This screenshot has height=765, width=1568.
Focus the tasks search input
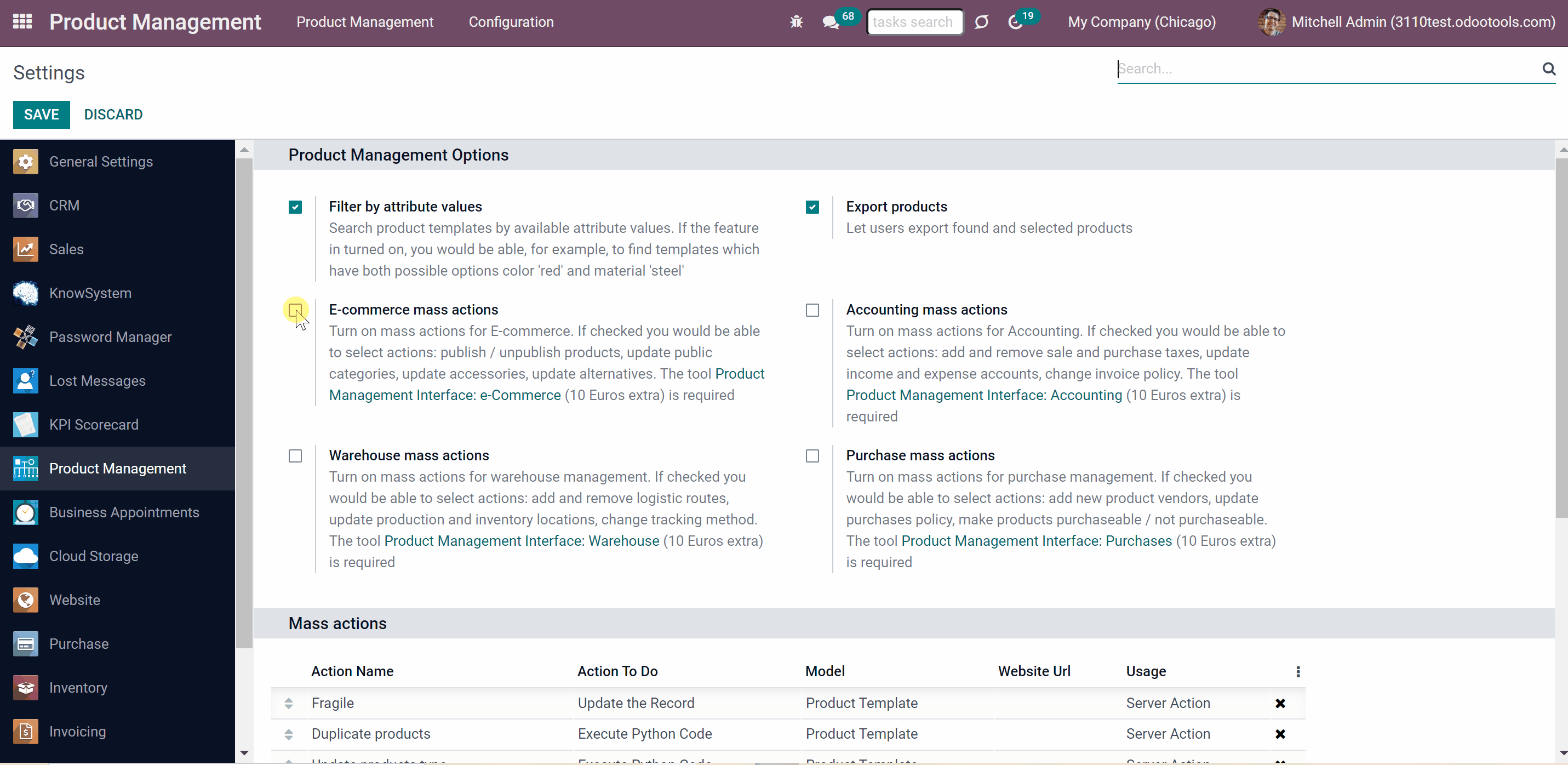(x=915, y=22)
